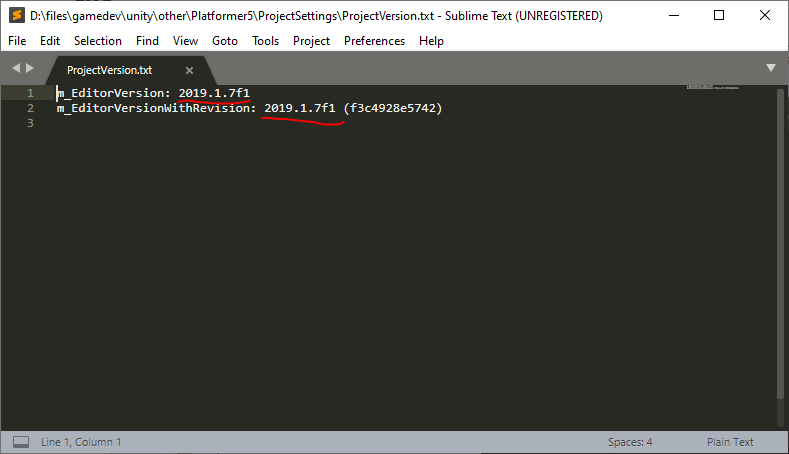Open the Help menu
Image resolution: width=789 pixels, height=454 pixels.
tap(431, 41)
